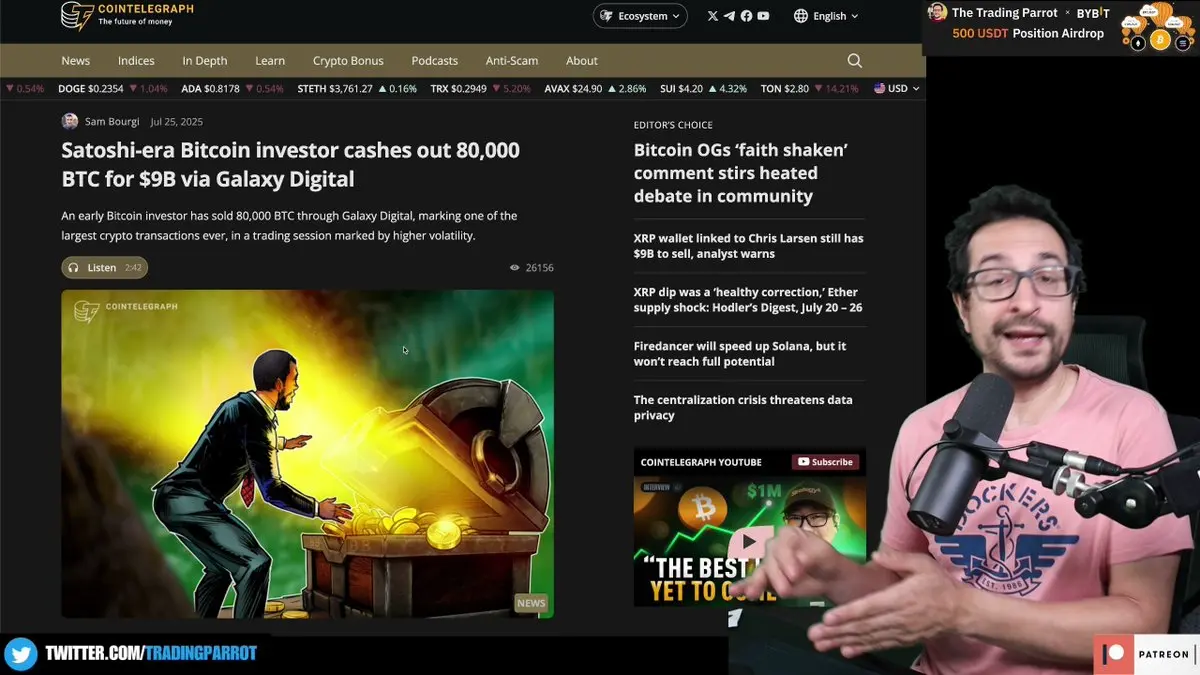
Task: Click Sam Bourgi's author avatar
Action: click(70, 122)
